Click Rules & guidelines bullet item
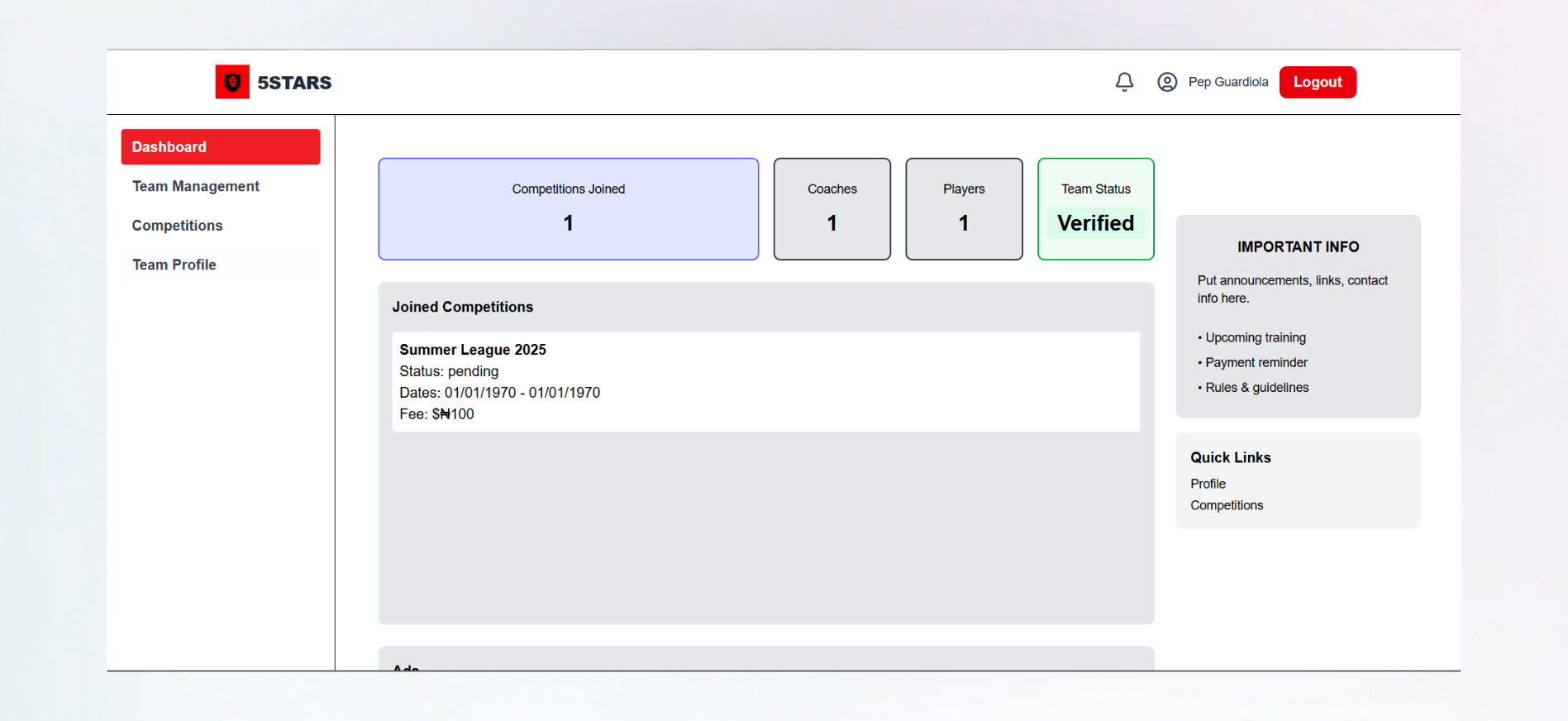This screenshot has height=721, width=1568. (x=1257, y=387)
